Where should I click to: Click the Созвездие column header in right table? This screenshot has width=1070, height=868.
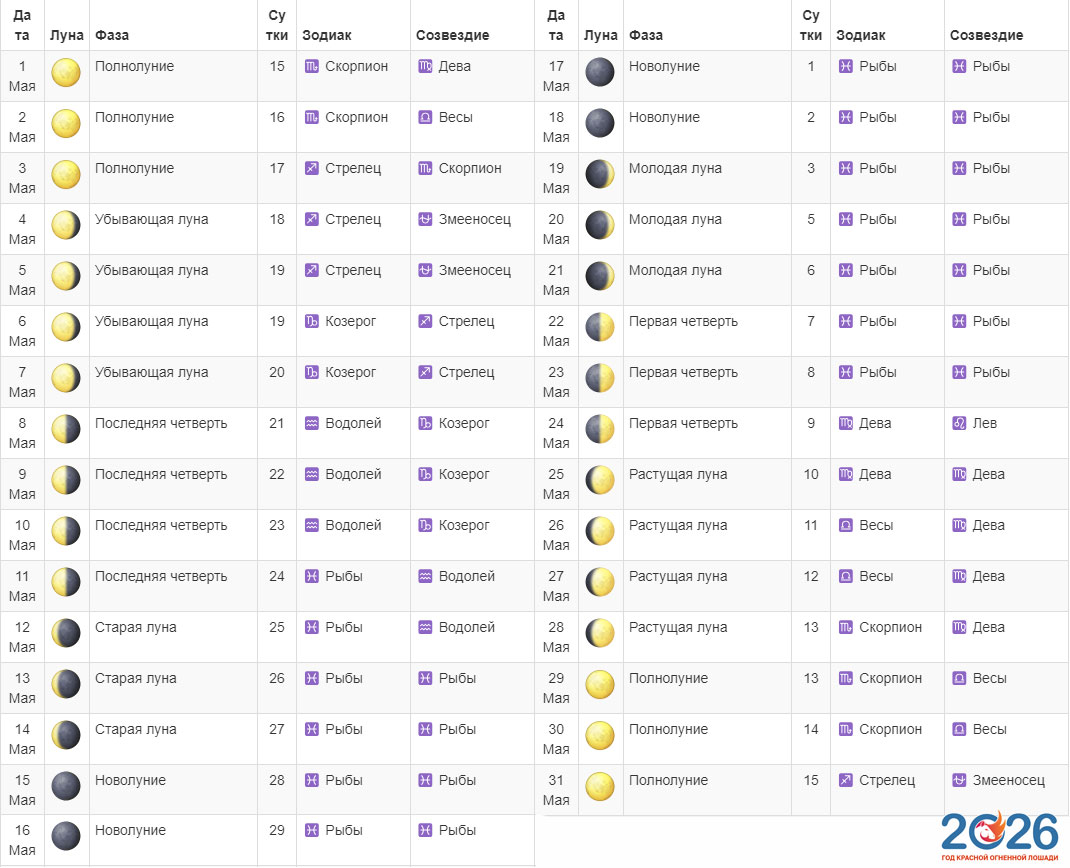pyautogui.click(x=986, y=35)
